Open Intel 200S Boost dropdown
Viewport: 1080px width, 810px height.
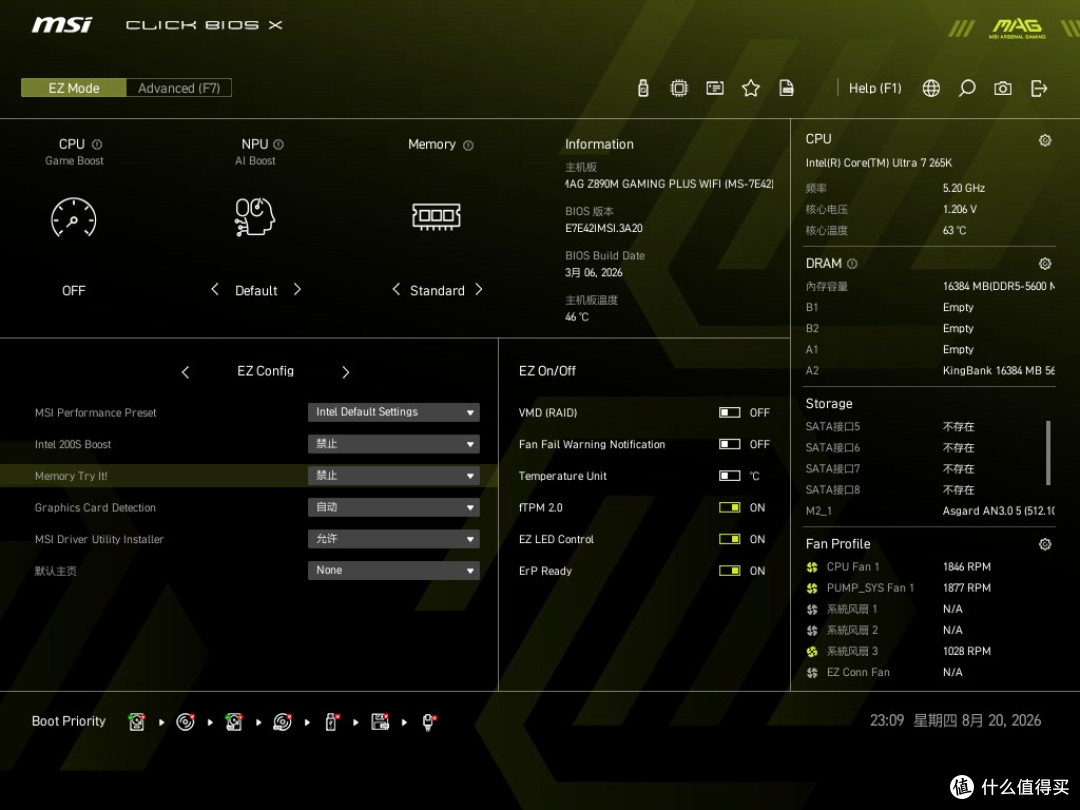[x=393, y=444]
